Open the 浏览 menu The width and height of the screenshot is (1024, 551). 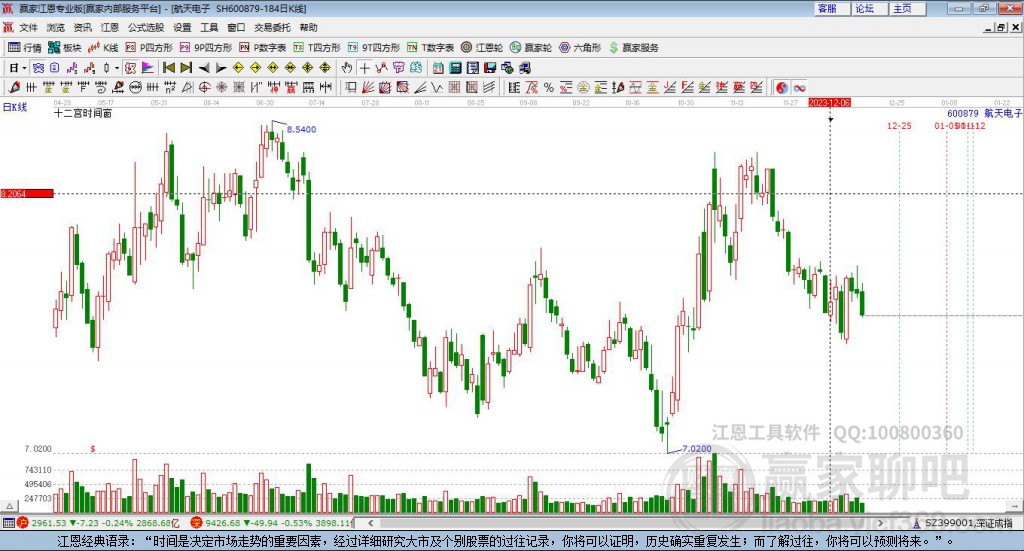coord(56,27)
